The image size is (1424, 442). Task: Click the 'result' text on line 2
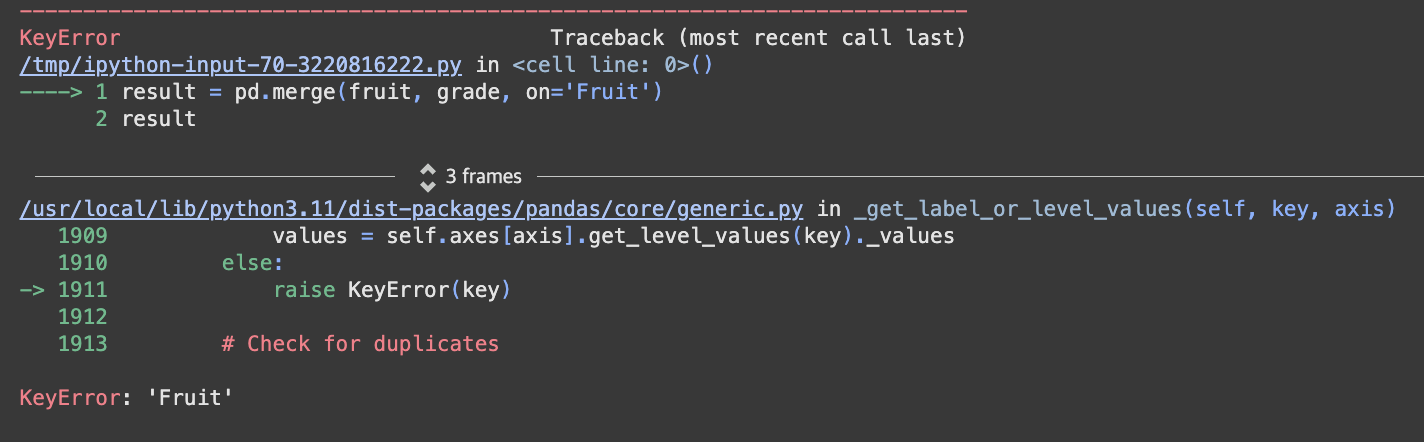[x=158, y=119]
